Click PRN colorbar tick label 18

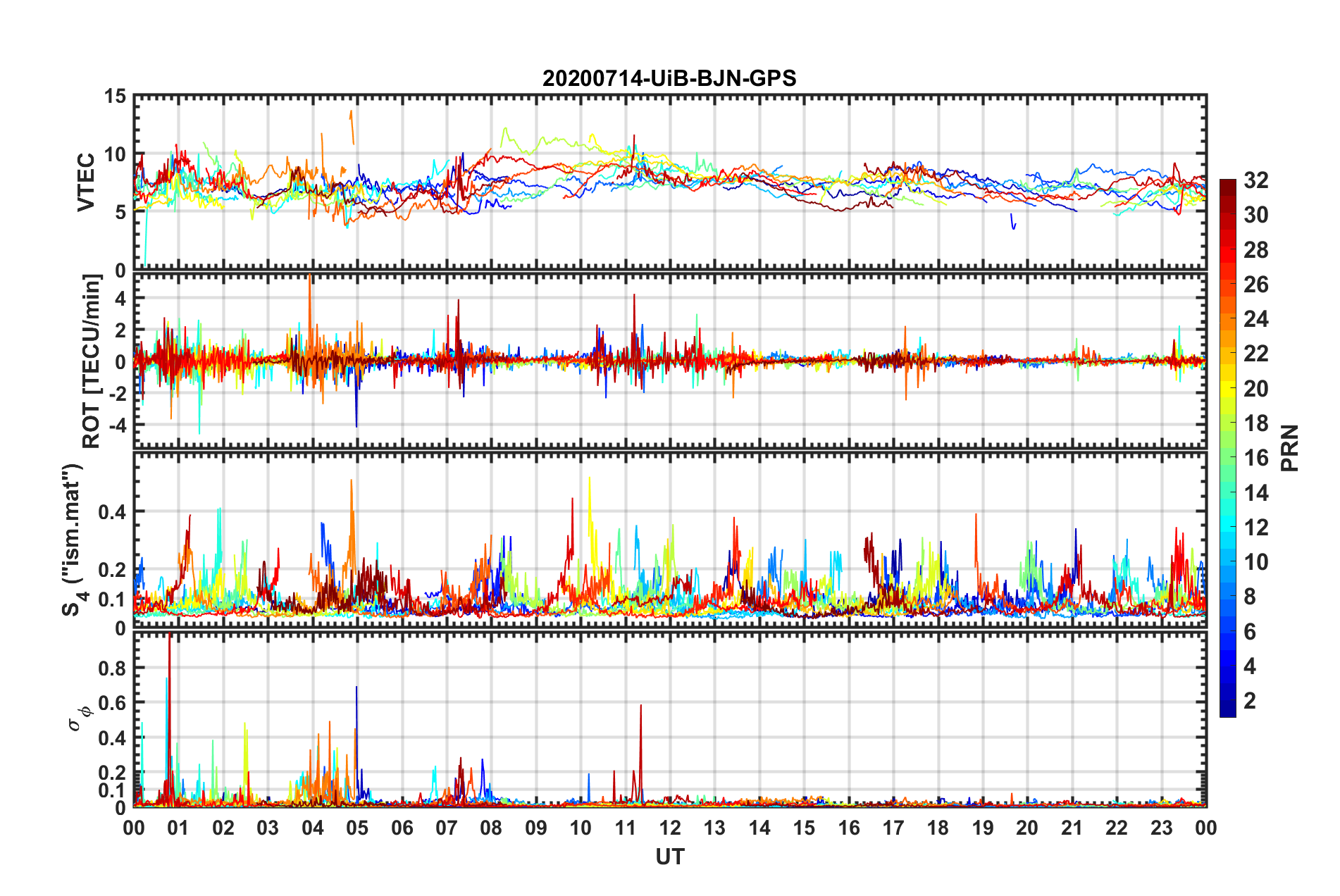coord(1256,423)
